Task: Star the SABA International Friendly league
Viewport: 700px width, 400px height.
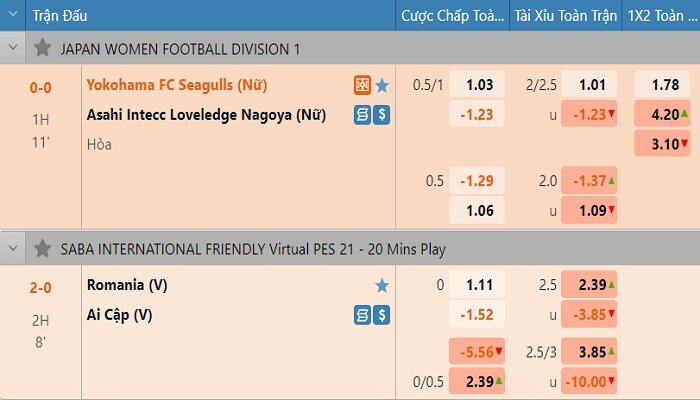Action: point(42,248)
